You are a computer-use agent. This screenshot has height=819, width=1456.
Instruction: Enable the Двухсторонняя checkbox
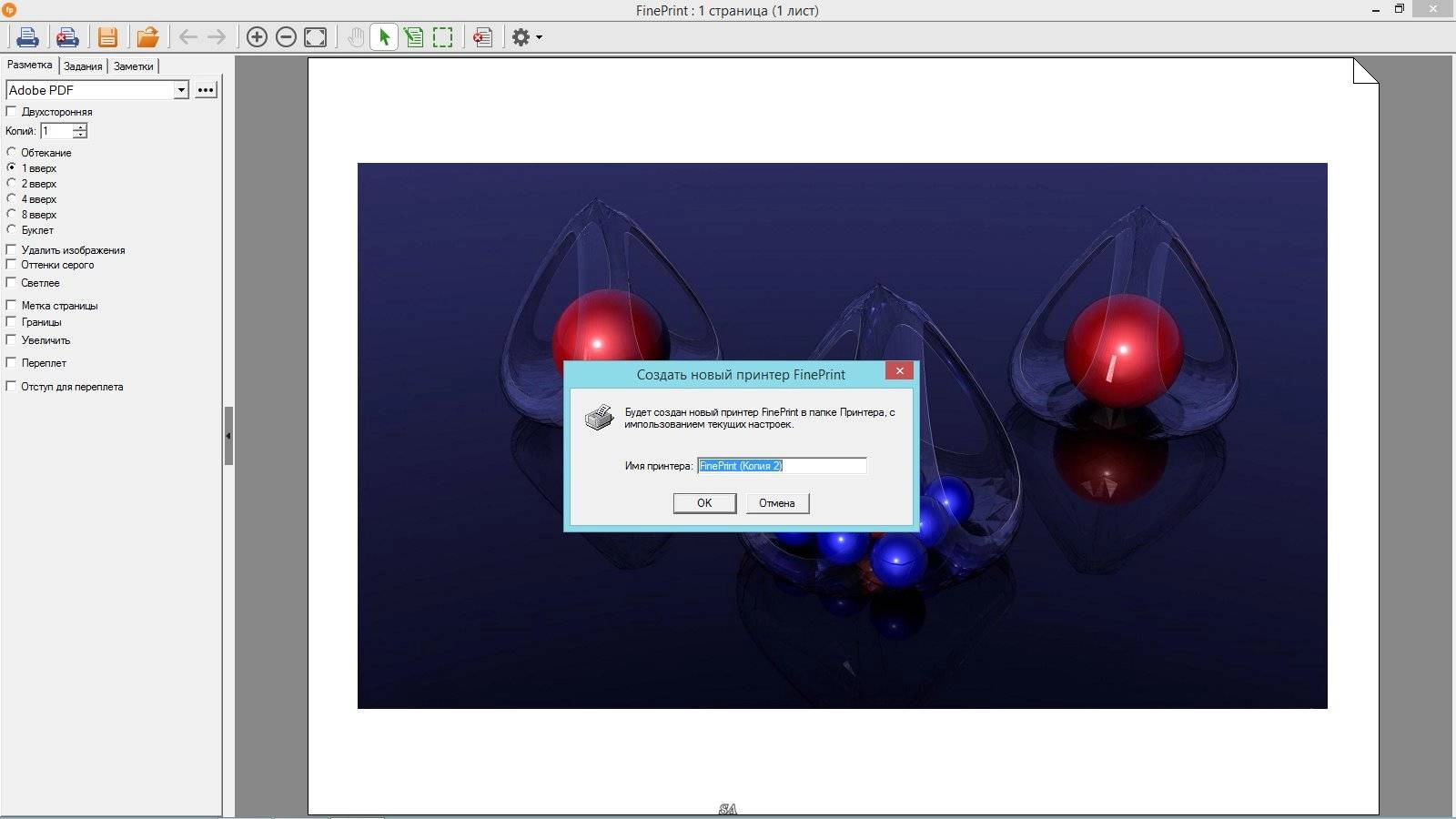(x=11, y=111)
